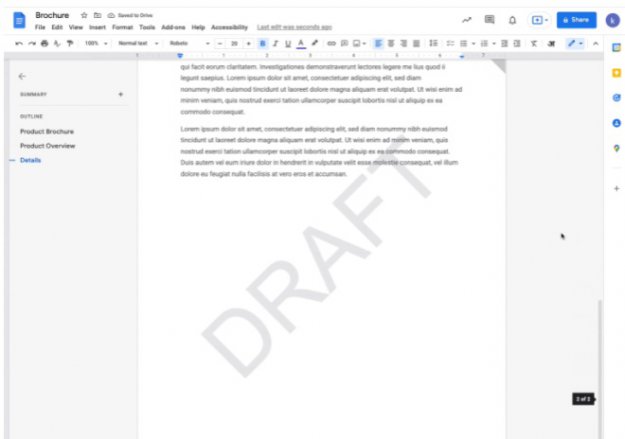Decrease font size with minus button
The width and height of the screenshot is (625, 439).
(220, 43)
